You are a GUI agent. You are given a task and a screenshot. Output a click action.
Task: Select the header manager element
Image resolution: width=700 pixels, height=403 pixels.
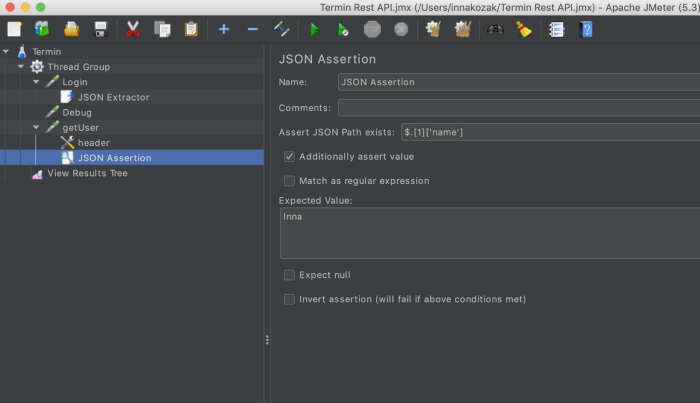[x=93, y=143]
